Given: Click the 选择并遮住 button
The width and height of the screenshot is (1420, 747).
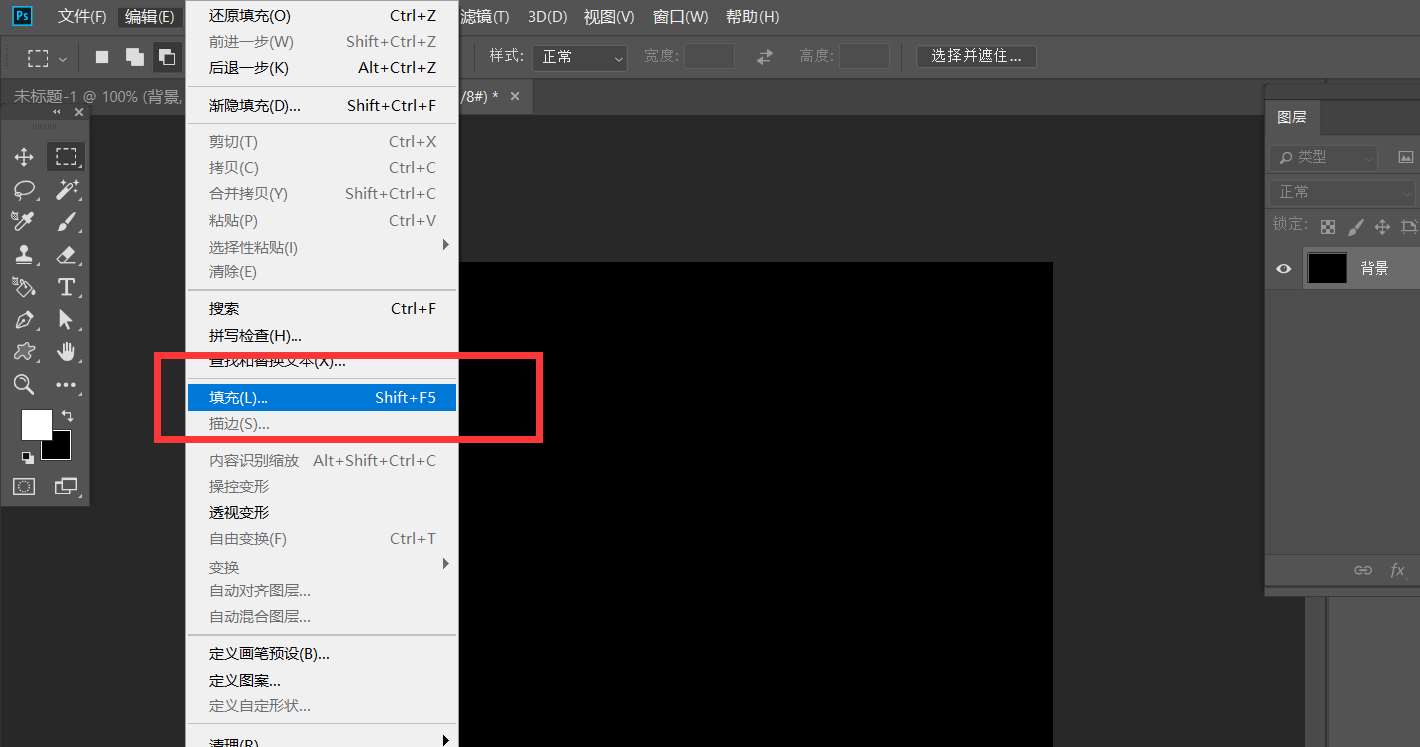Looking at the screenshot, I should (x=975, y=56).
